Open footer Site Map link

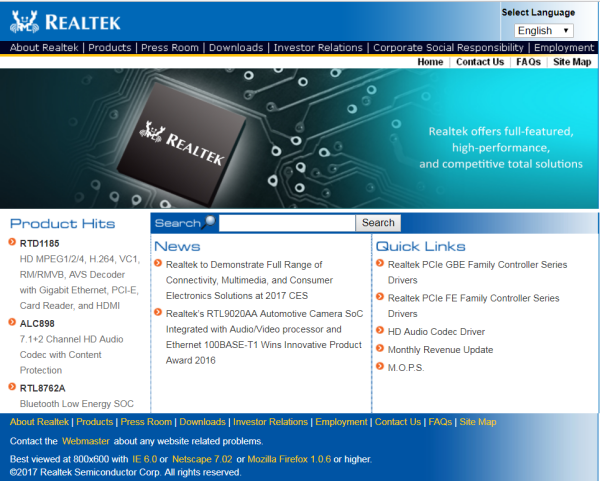pos(478,422)
